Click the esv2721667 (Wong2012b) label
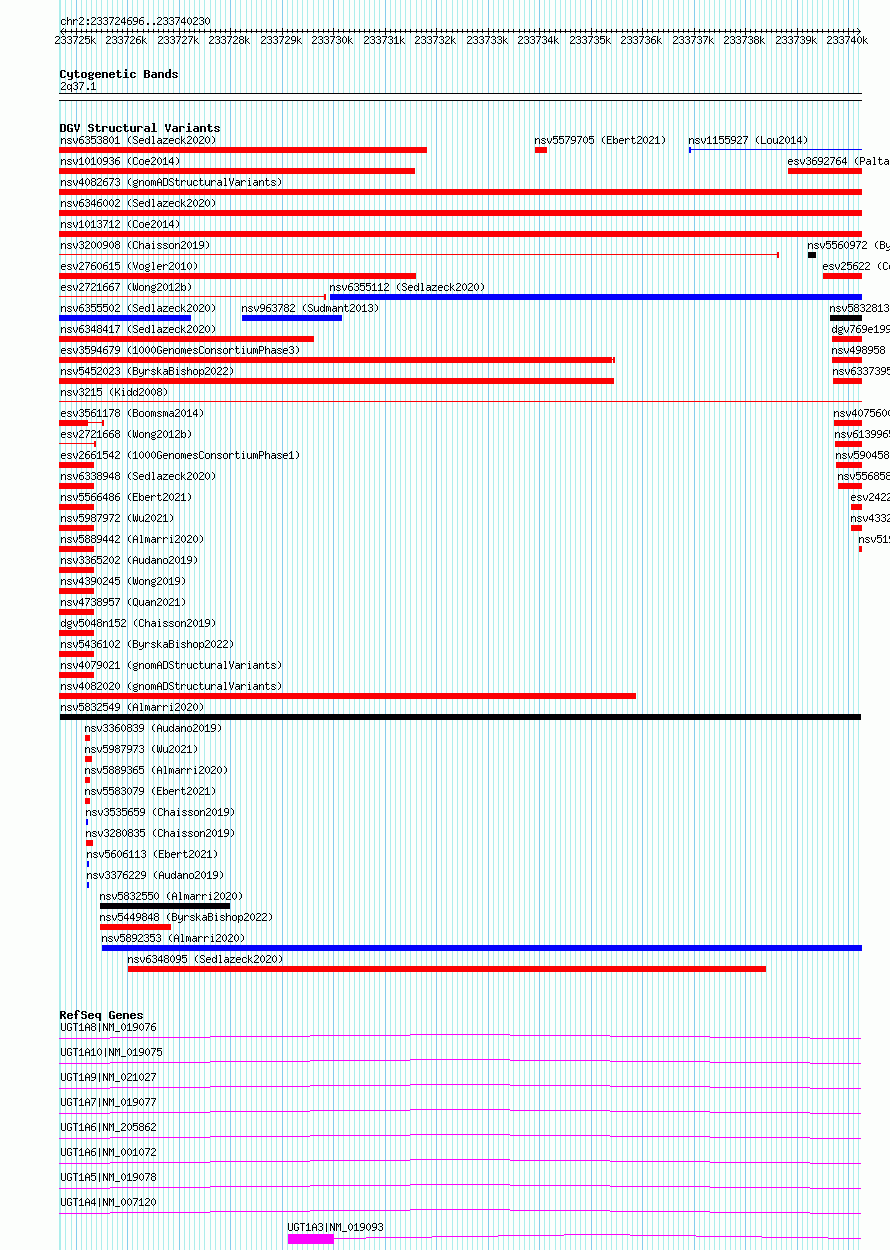890x1250 pixels. (x=126, y=287)
